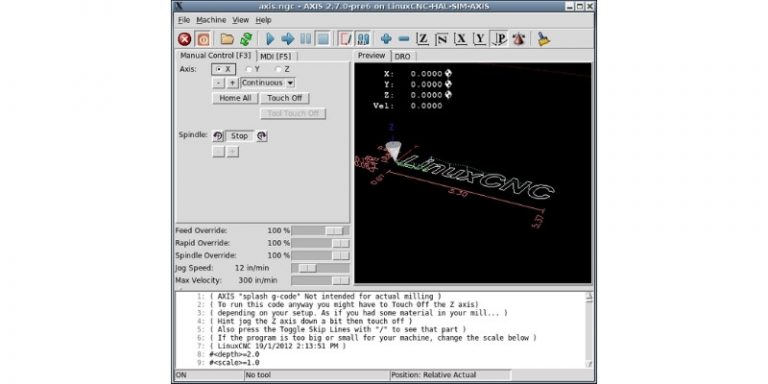Open the Machine menu
The width and height of the screenshot is (768, 384).
click(x=211, y=20)
